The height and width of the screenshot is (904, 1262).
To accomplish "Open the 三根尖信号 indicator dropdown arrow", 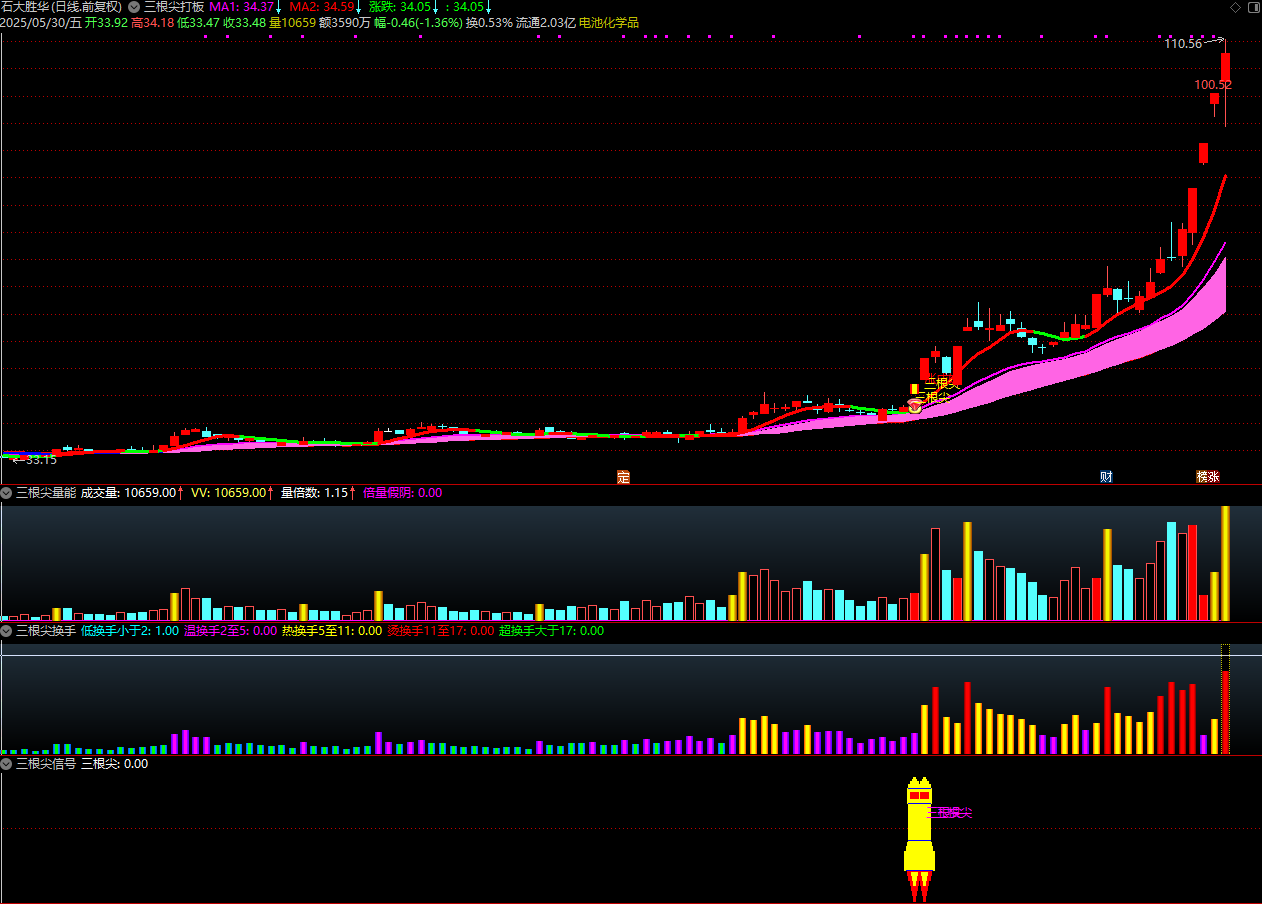I will click(x=7, y=764).
